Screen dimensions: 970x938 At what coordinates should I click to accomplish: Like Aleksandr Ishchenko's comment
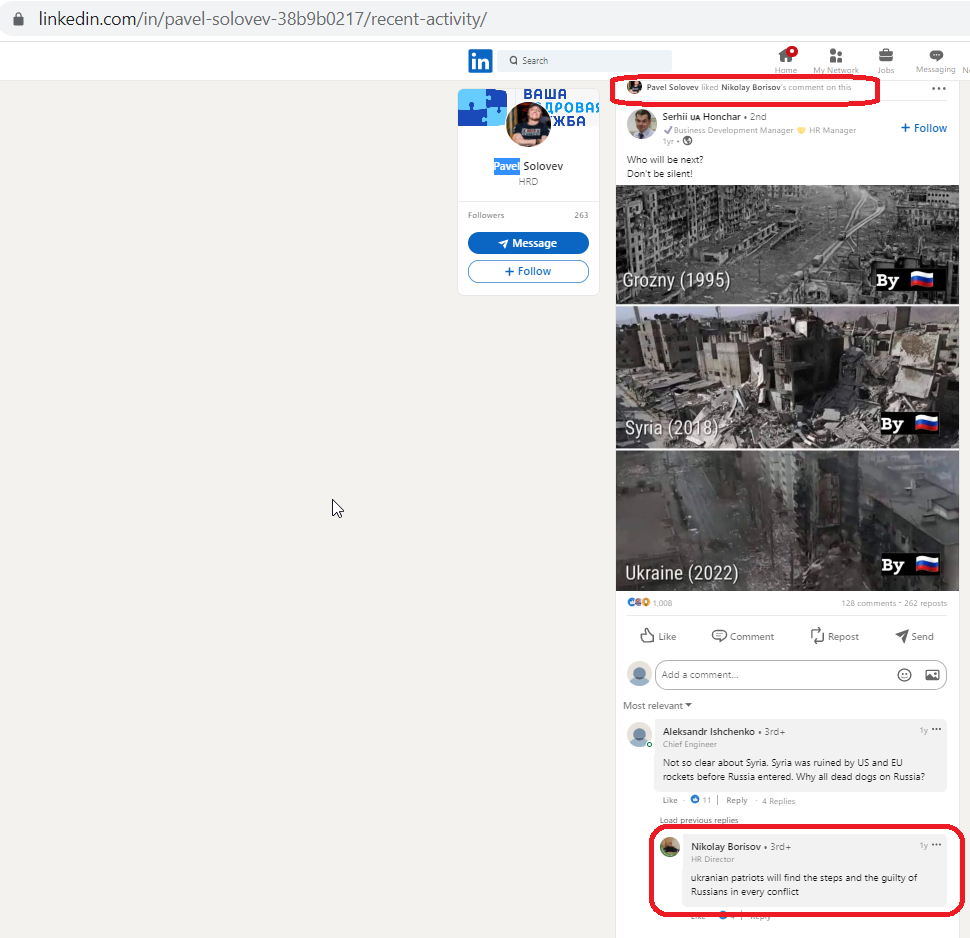point(670,800)
